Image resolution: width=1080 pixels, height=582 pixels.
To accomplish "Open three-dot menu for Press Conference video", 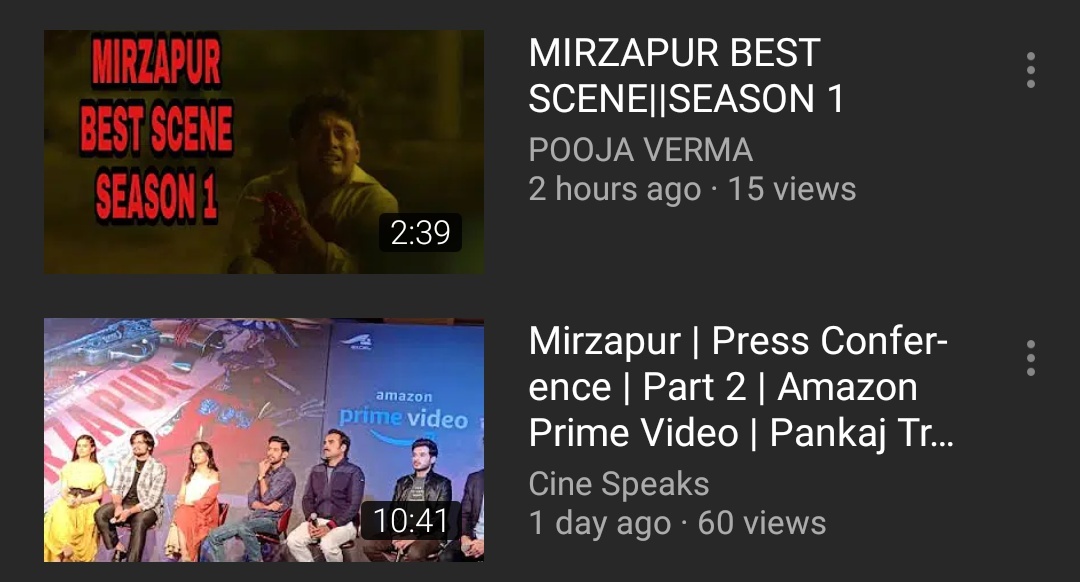I will click(x=1030, y=358).
